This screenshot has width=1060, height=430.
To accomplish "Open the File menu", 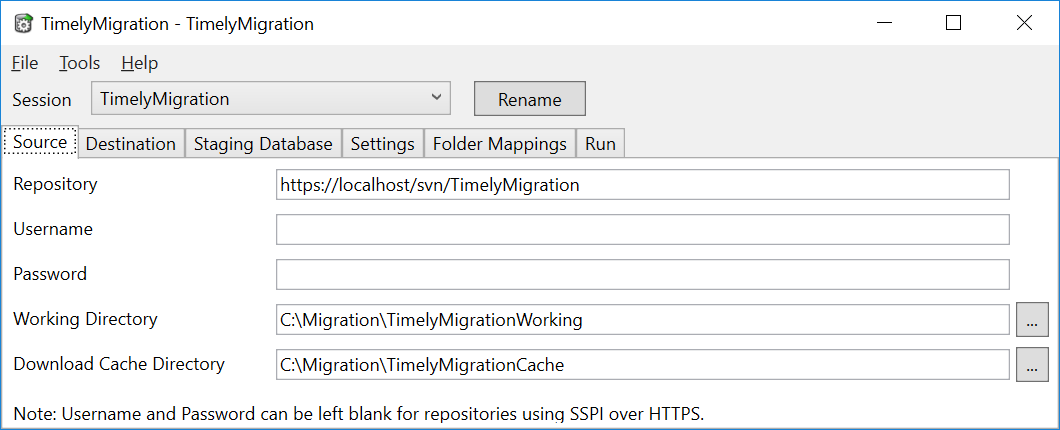I will pos(25,63).
